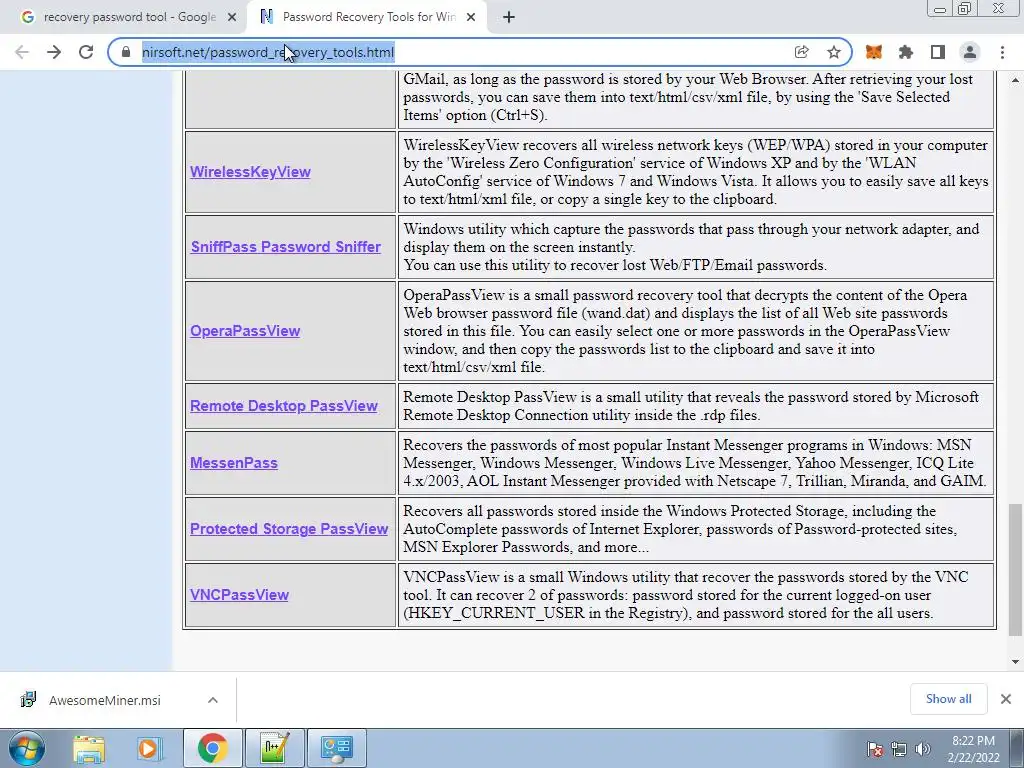Open the network tray icon
This screenshot has height=768, width=1024.
(899, 749)
